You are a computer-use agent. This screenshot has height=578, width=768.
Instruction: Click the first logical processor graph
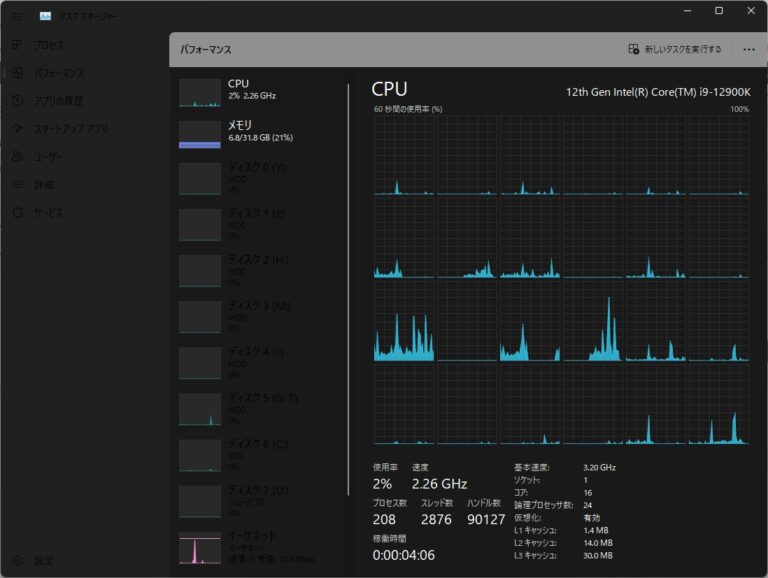tap(403, 155)
